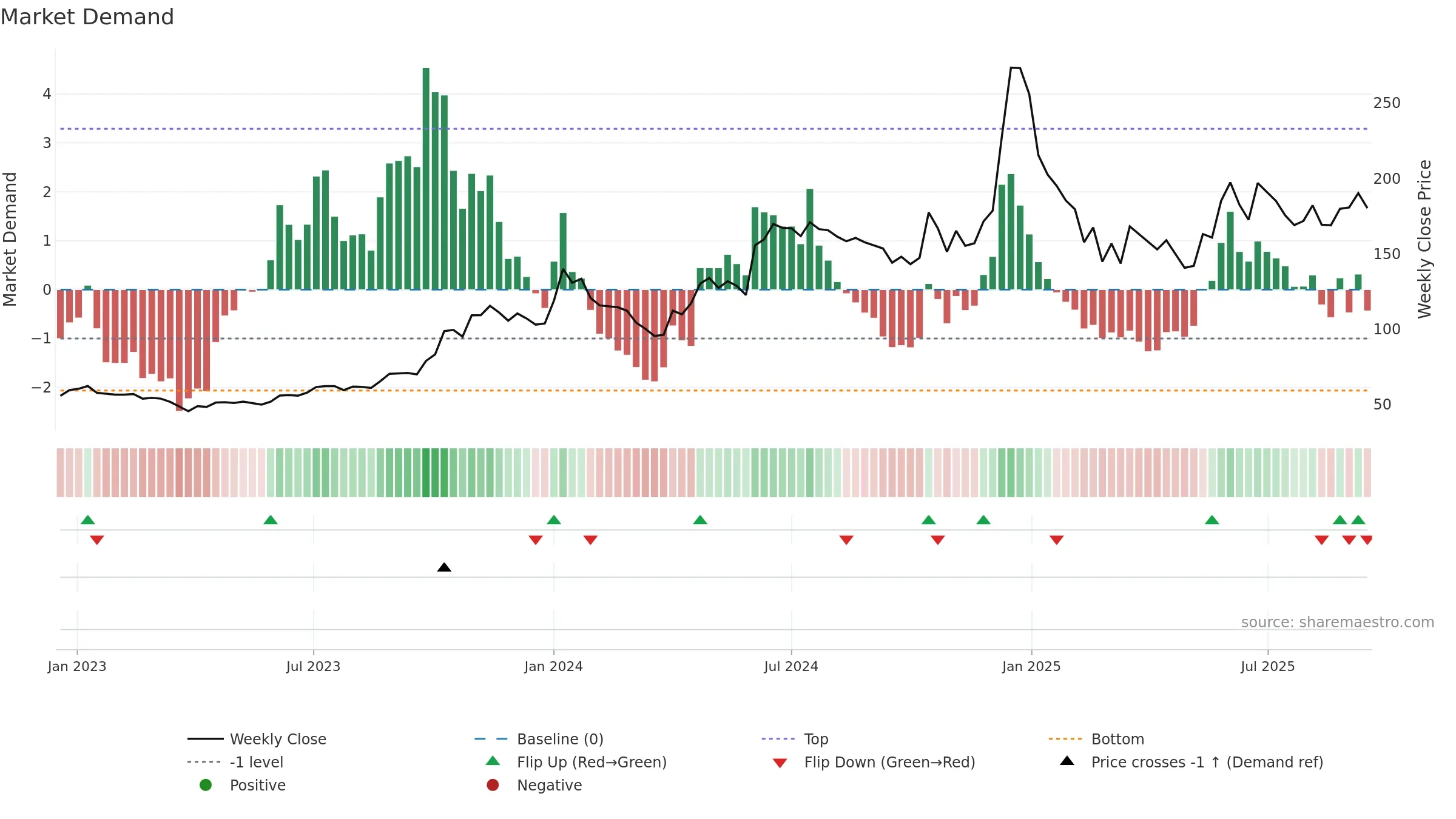The width and height of the screenshot is (1456, 819).
Task: Click the Jan 2024 x-axis label
Action: [553, 667]
